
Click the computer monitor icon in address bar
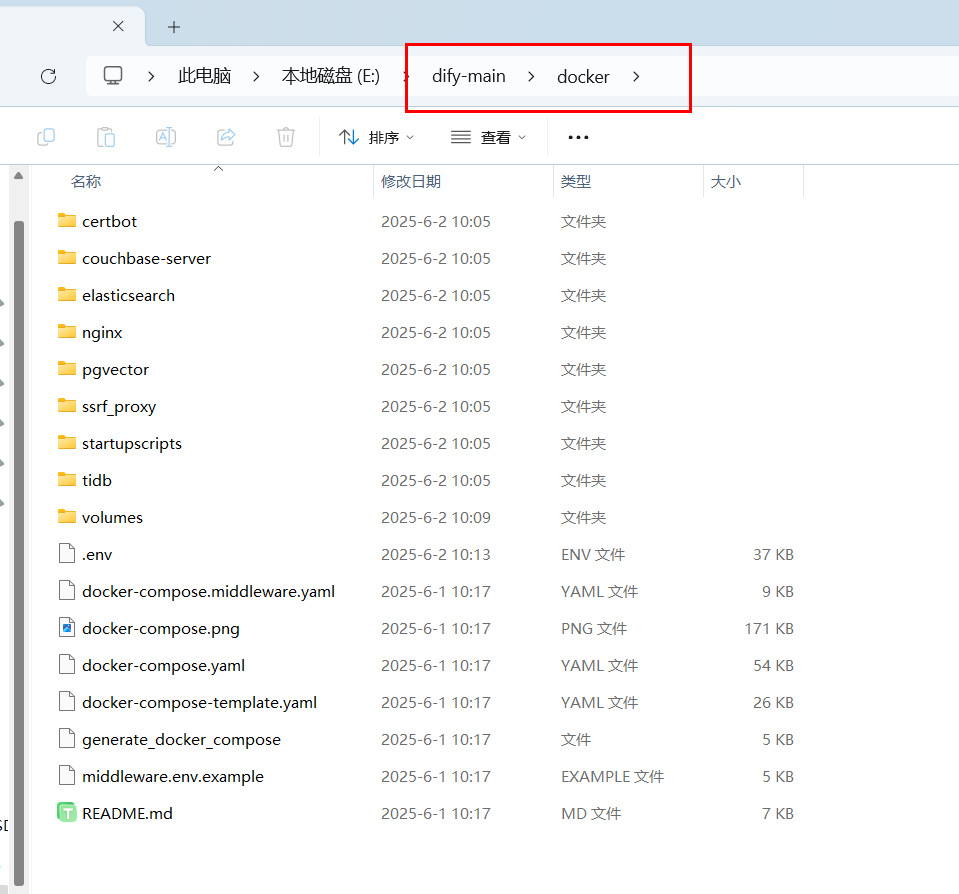113,76
